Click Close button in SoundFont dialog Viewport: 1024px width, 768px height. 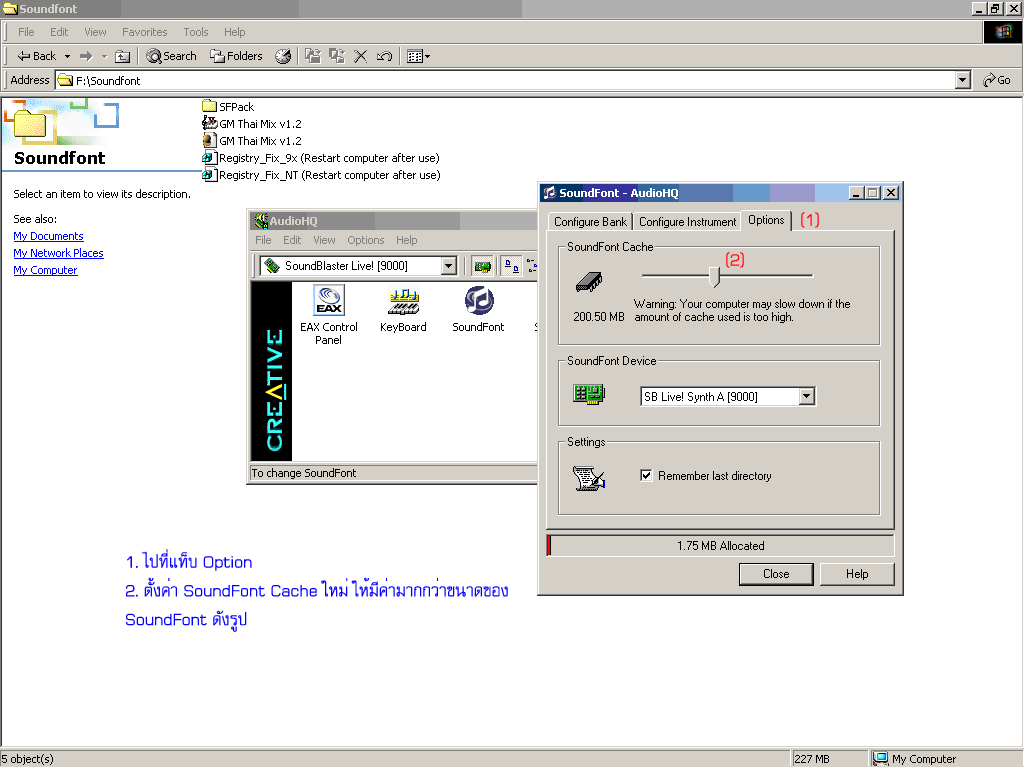coord(776,574)
